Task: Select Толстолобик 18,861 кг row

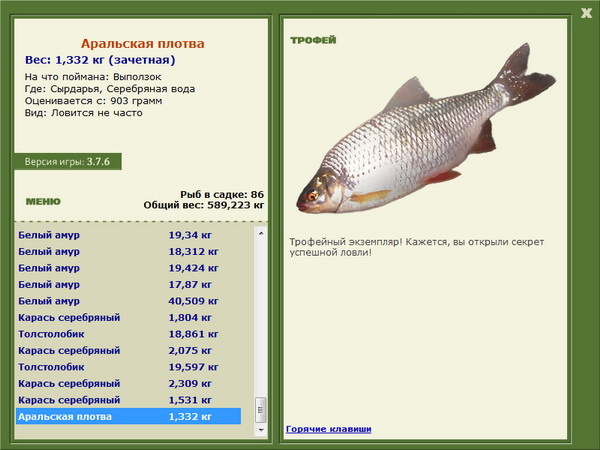Action: pos(129,334)
